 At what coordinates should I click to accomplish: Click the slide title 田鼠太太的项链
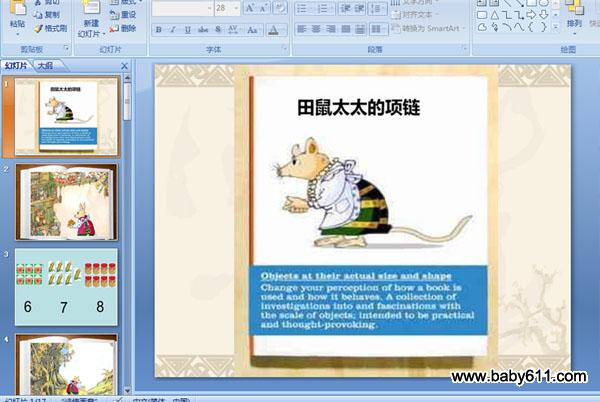coord(359,108)
